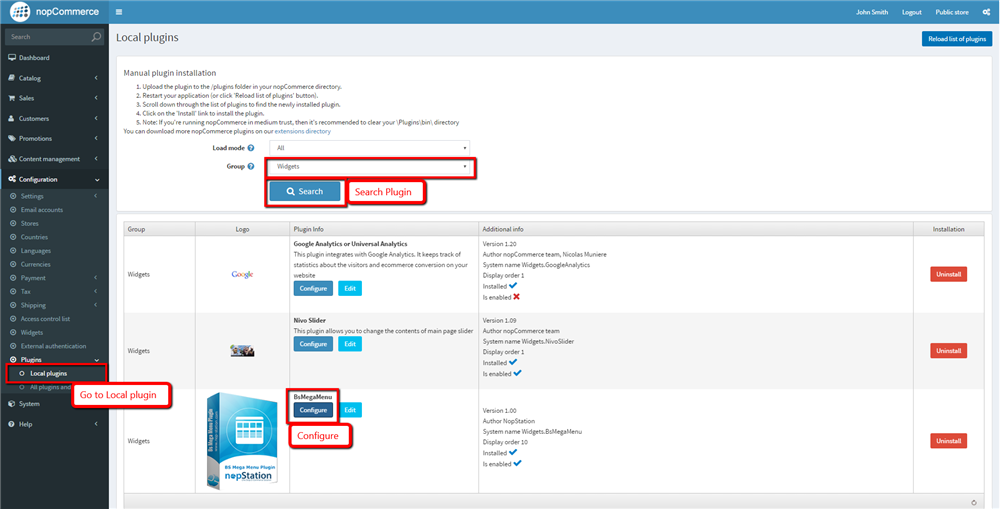Screen dimensions: 1000x509
Task: Expand the Customers sidebar menu
Action: (54, 119)
